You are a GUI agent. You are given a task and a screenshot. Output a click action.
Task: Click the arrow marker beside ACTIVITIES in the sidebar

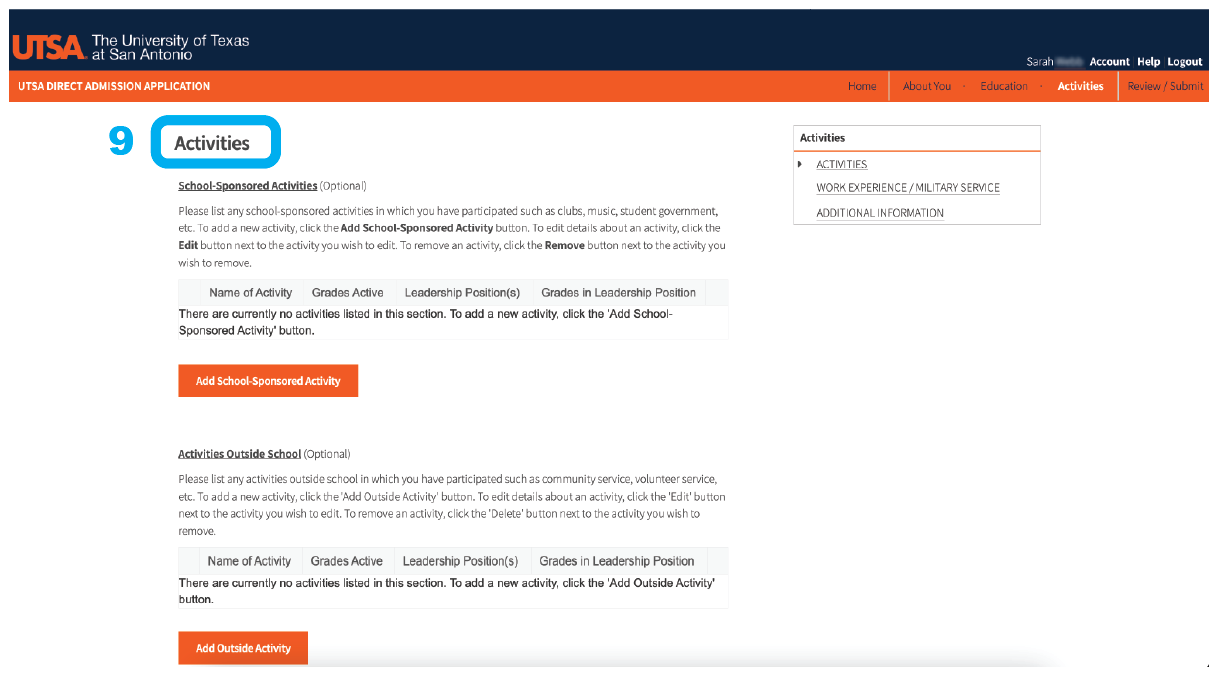[800, 164]
